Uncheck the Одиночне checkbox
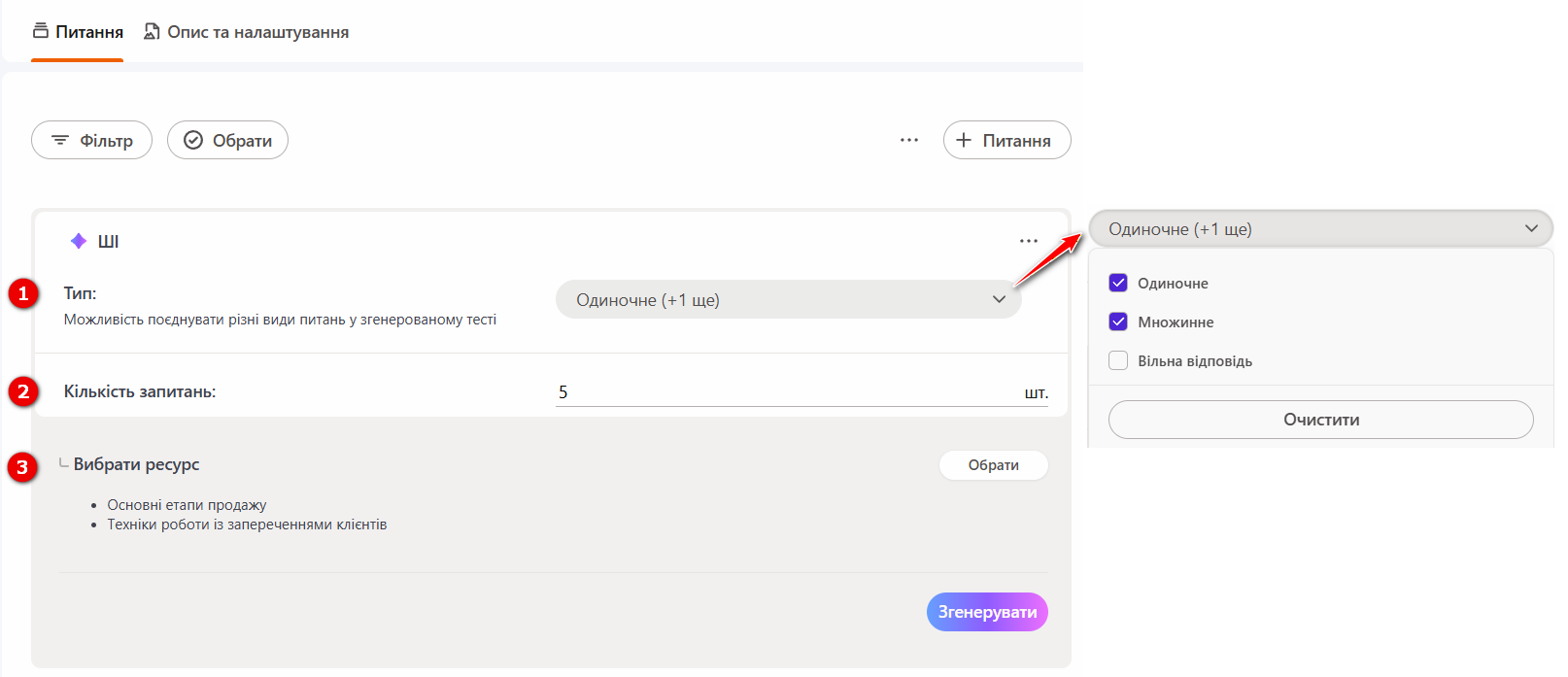 tap(1118, 283)
